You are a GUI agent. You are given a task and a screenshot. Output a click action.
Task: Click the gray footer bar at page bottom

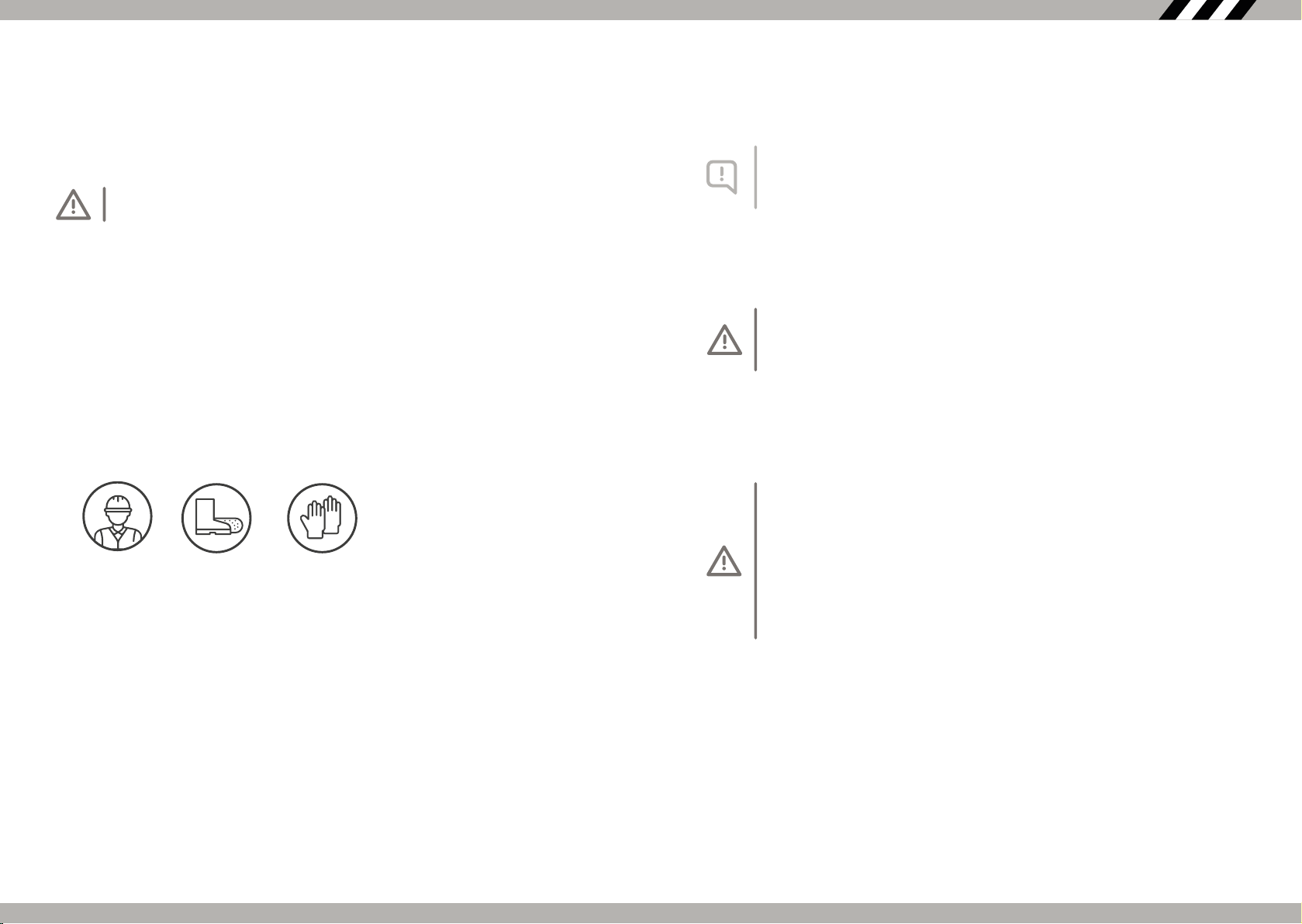point(651,912)
